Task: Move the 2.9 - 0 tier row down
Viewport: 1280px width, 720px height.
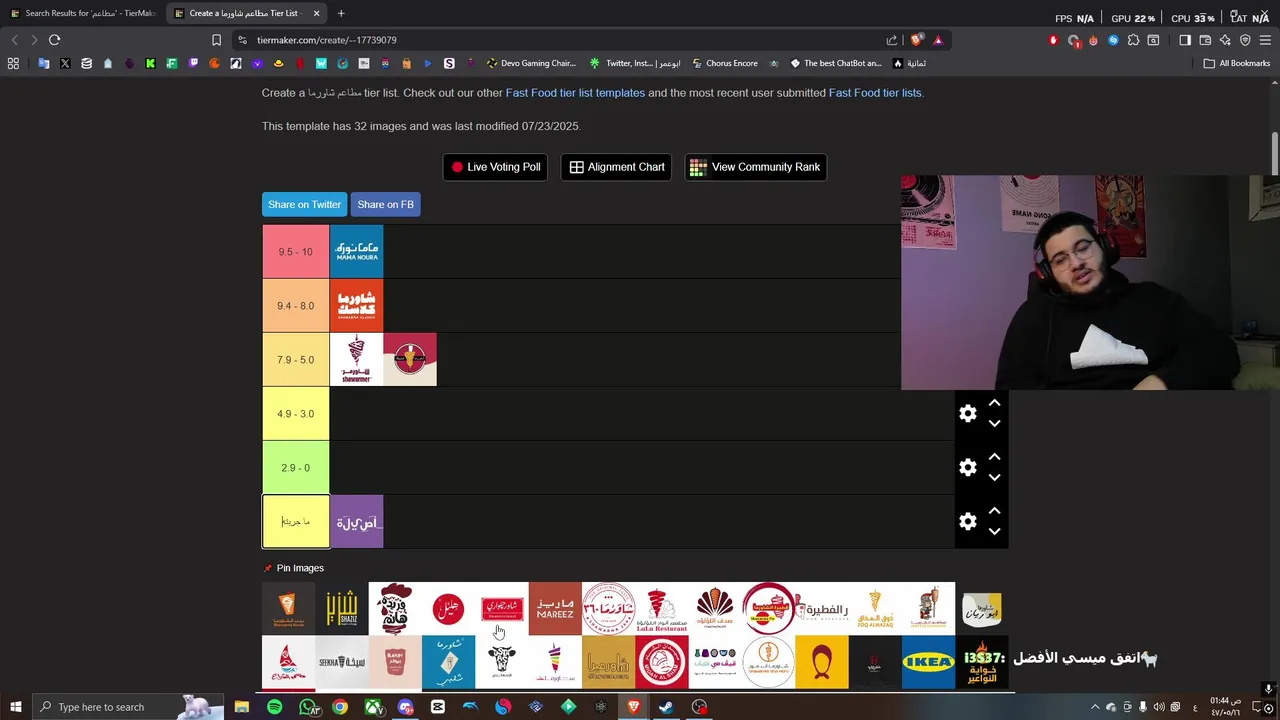Action: click(x=994, y=478)
